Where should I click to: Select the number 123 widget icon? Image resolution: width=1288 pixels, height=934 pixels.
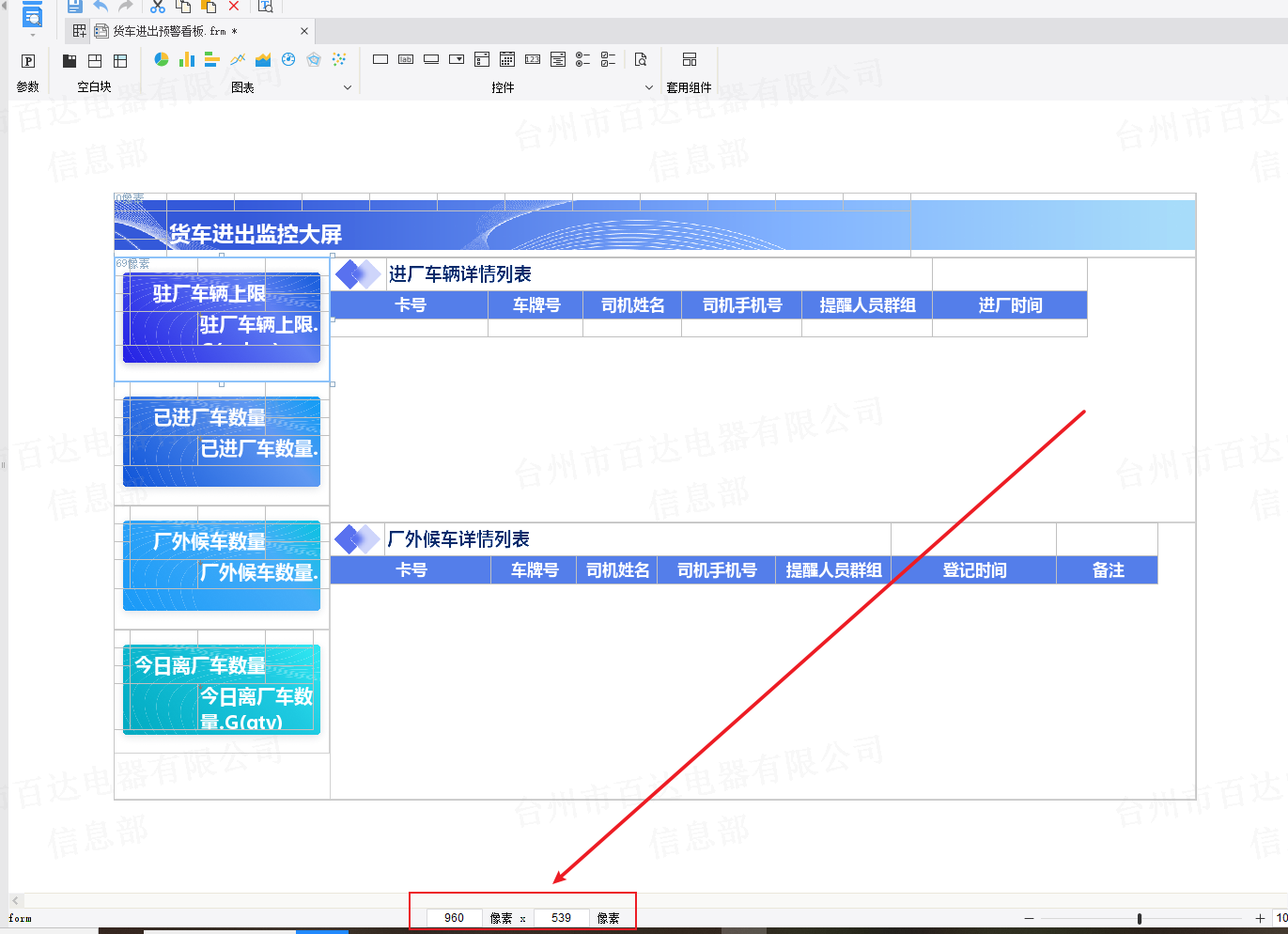pos(533,59)
